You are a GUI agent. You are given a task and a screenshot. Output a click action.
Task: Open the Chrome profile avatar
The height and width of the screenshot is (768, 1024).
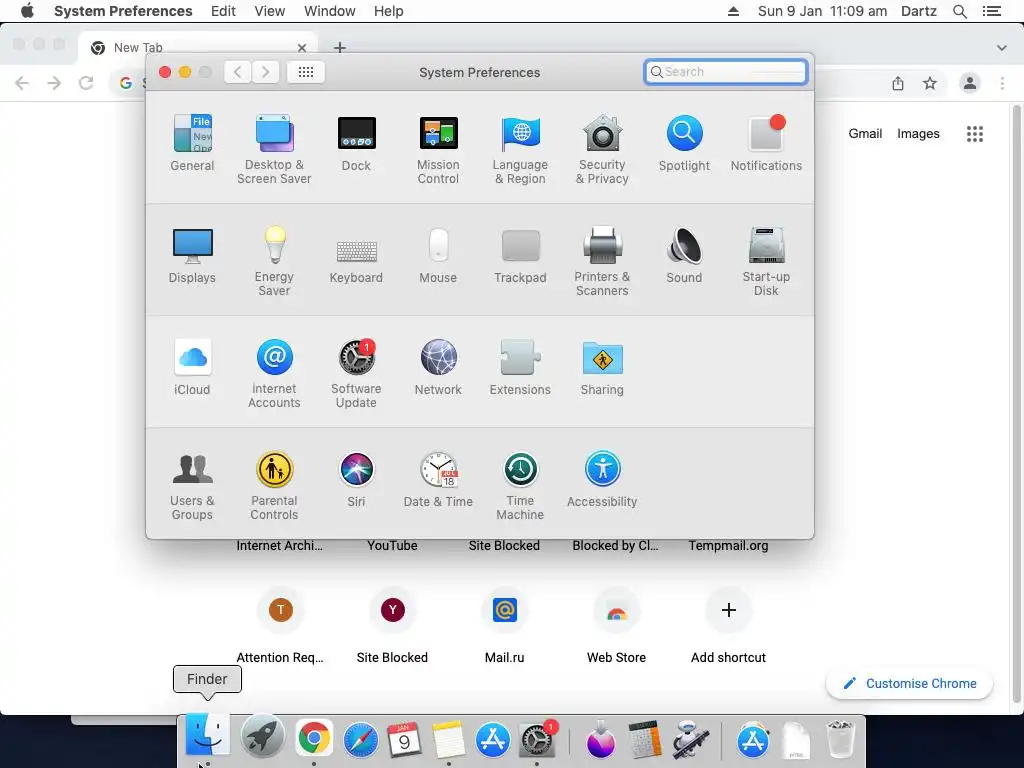pos(970,83)
